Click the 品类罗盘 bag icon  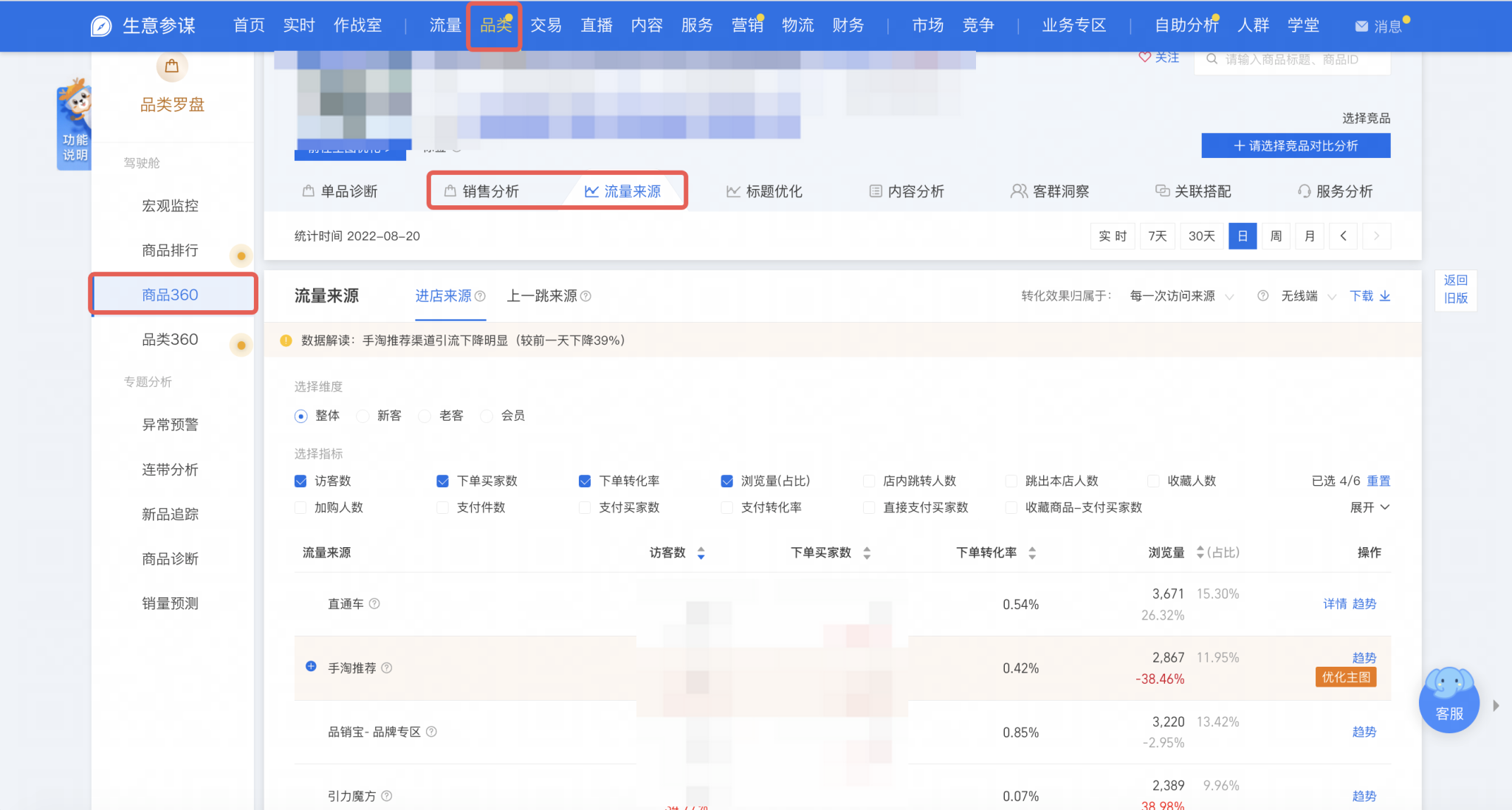172,66
